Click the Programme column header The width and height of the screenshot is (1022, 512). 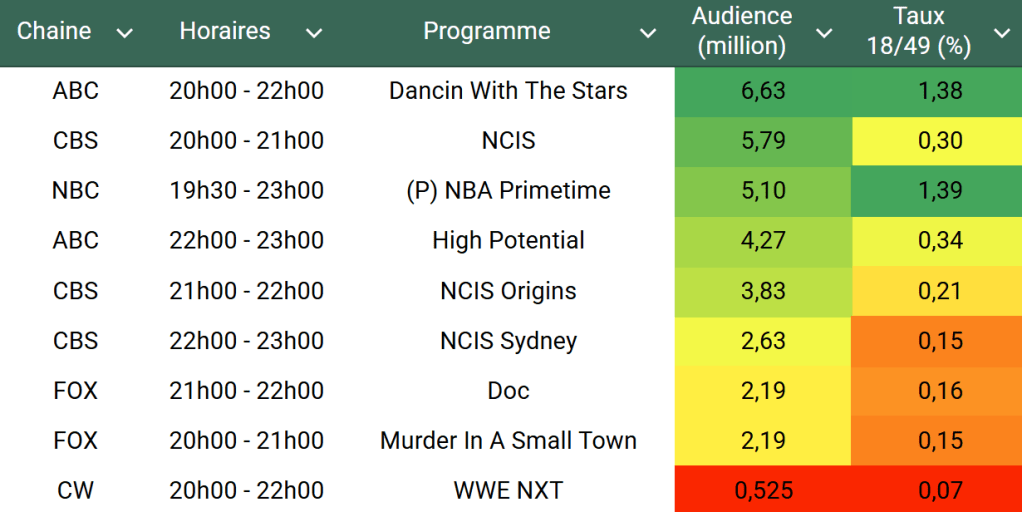point(487,31)
